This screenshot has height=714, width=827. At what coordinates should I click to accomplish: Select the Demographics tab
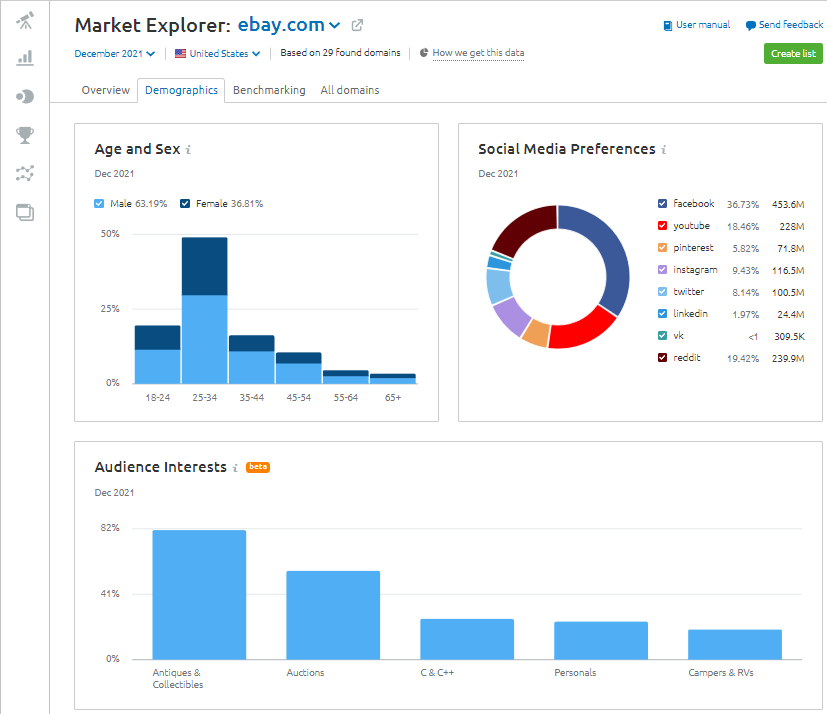click(181, 90)
